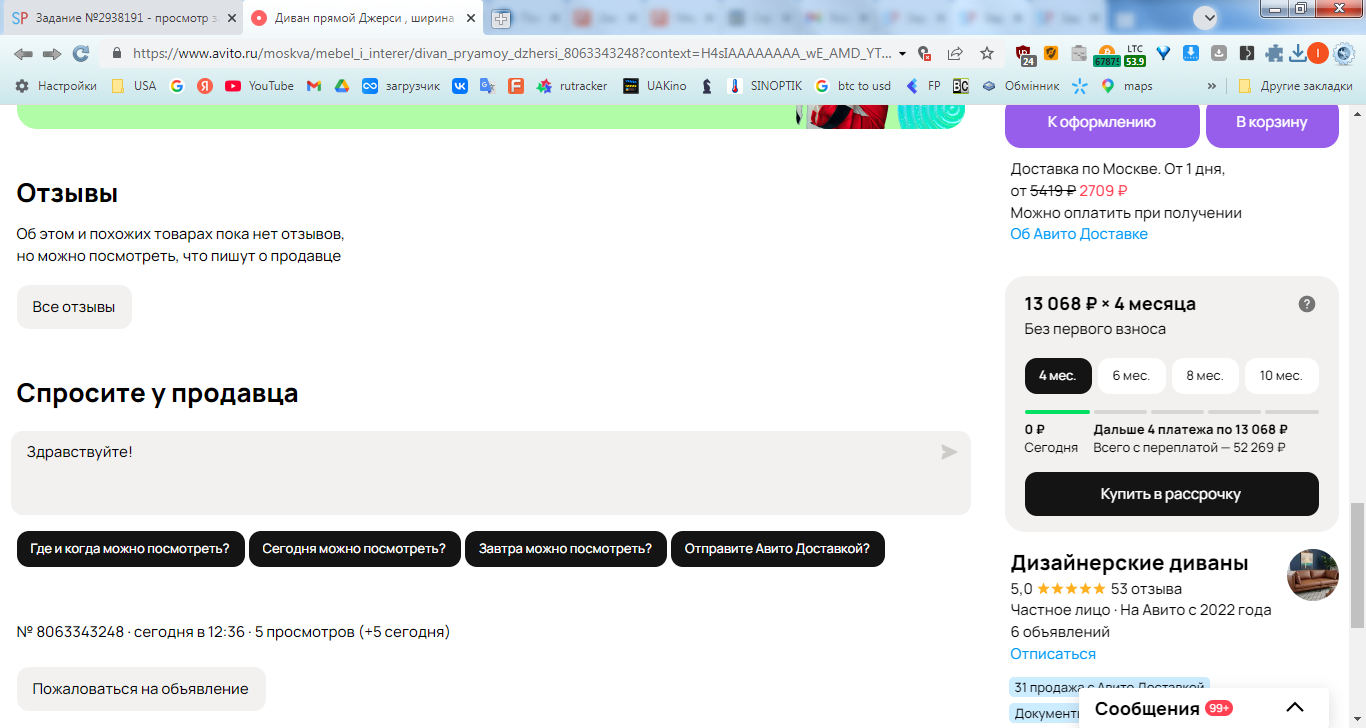The height and width of the screenshot is (728, 1366).
Task: Open the Google Drive bookmark icon
Action: point(341,86)
